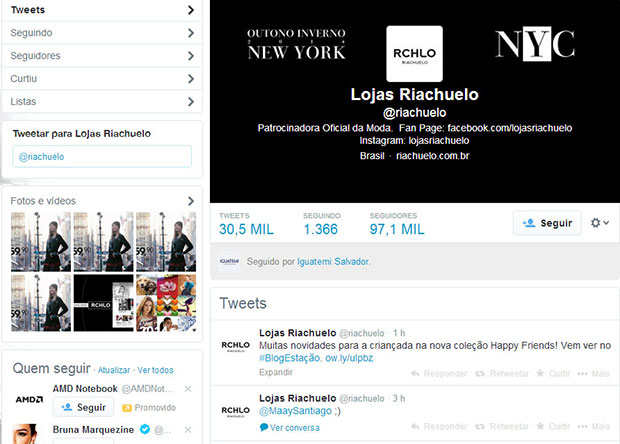Click Retweetar on the 1 h tweet
The height and width of the screenshot is (444, 620).
point(502,374)
